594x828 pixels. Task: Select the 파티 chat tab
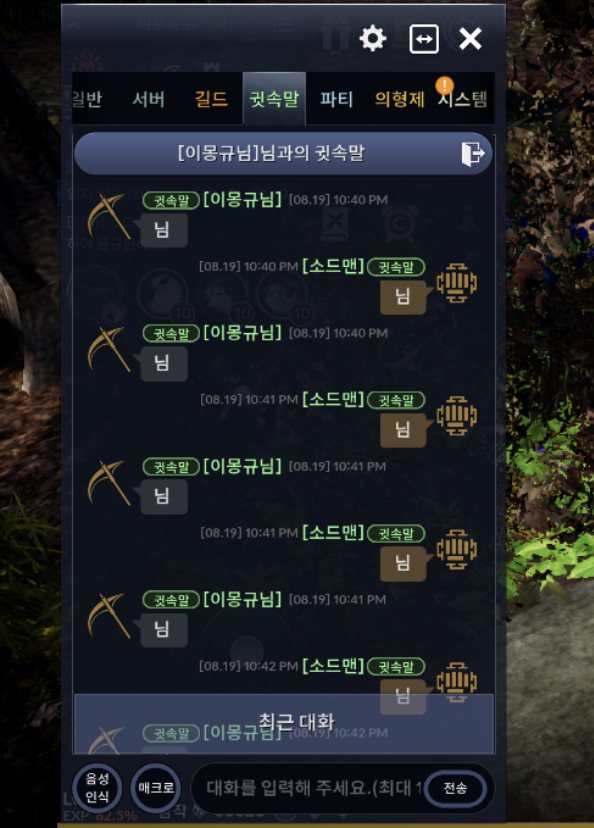(x=336, y=99)
